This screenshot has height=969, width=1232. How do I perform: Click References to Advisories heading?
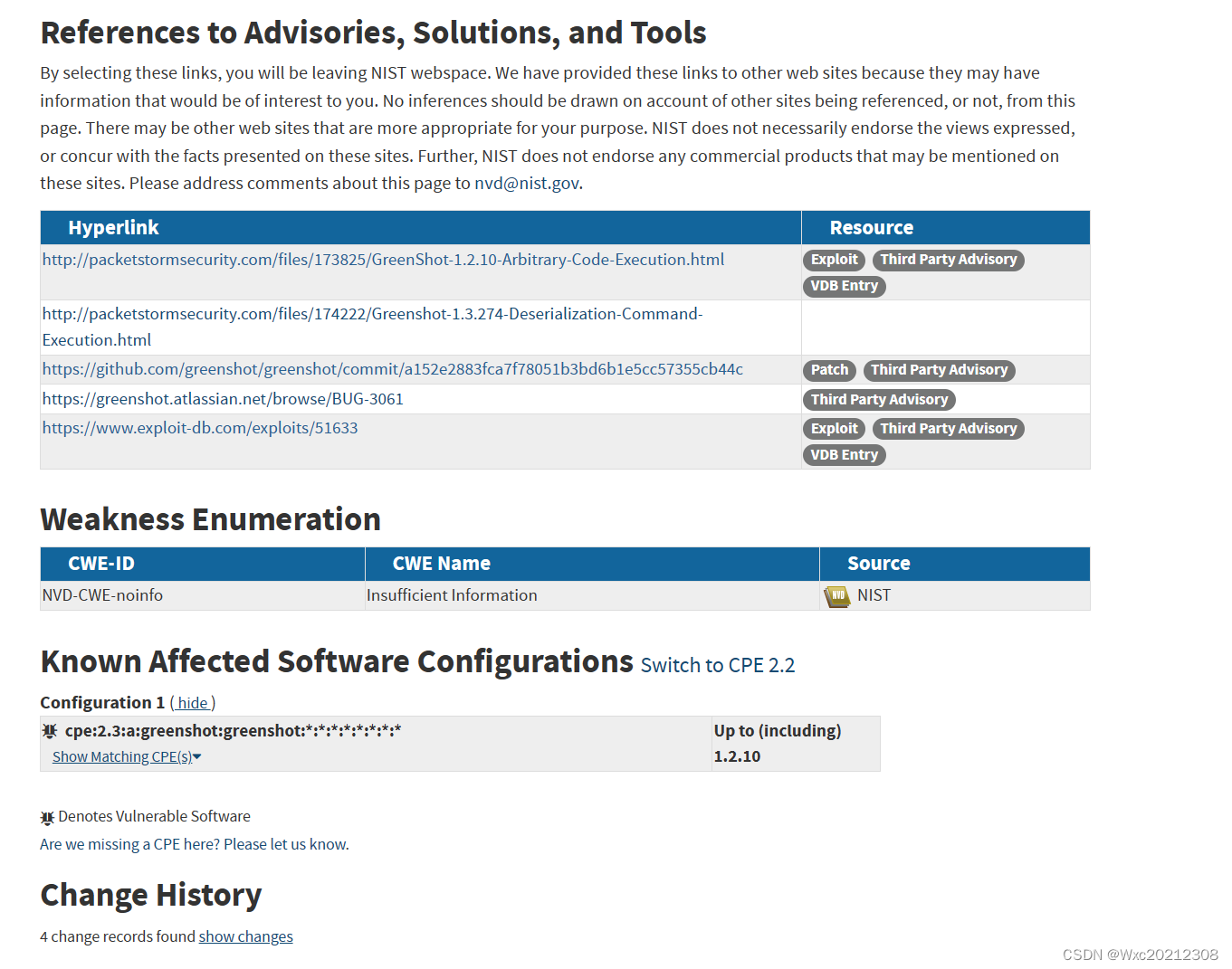[x=373, y=33]
